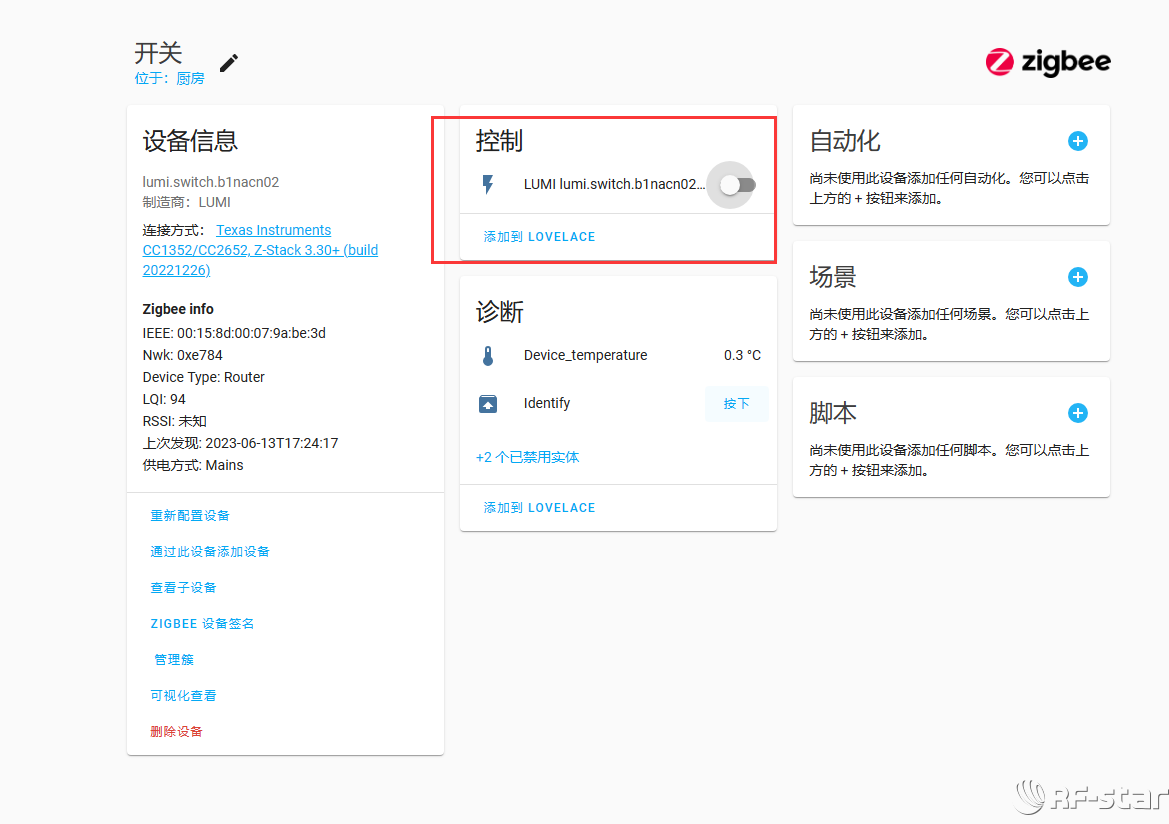Click the lightning bolt icon beside the switch entity

click(486, 183)
